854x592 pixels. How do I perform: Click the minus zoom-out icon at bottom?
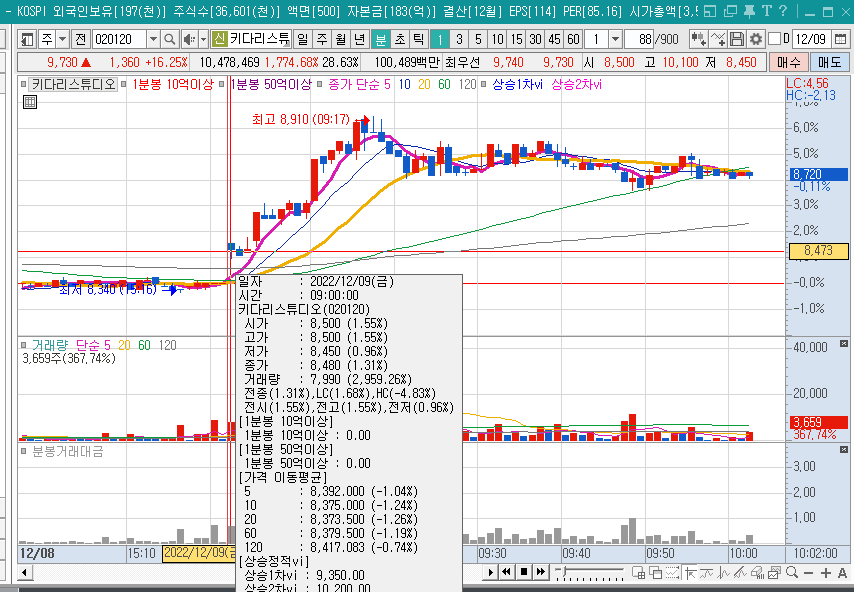tap(808, 573)
